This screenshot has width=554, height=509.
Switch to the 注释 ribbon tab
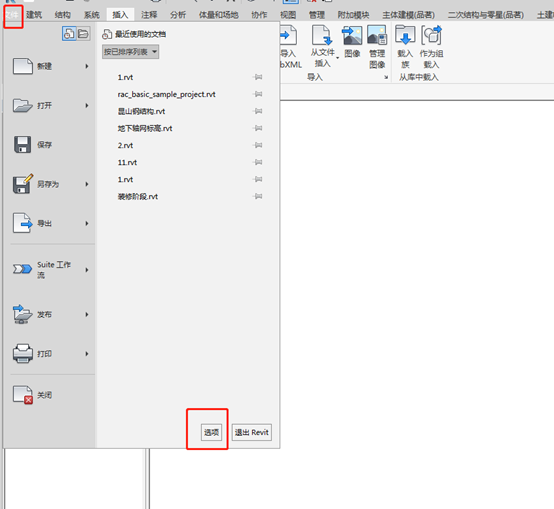click(149, 15)
